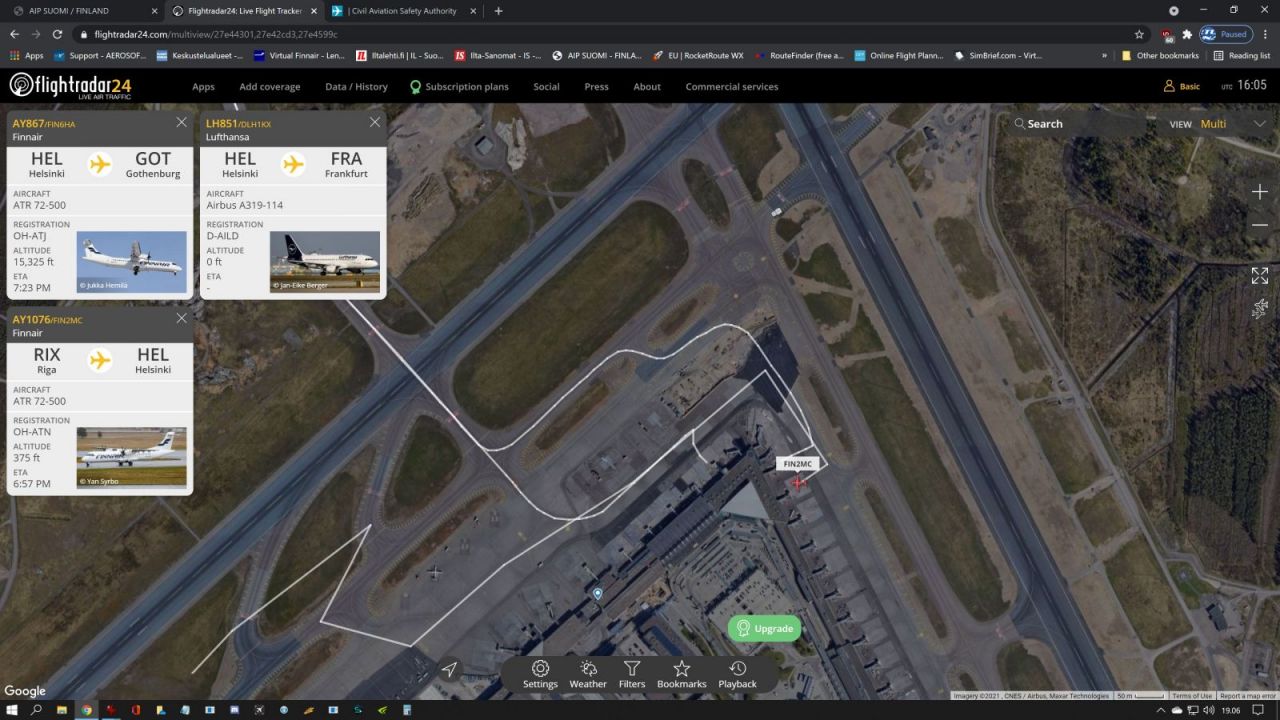Close the LH851 flight card

[x=375, y=122]
